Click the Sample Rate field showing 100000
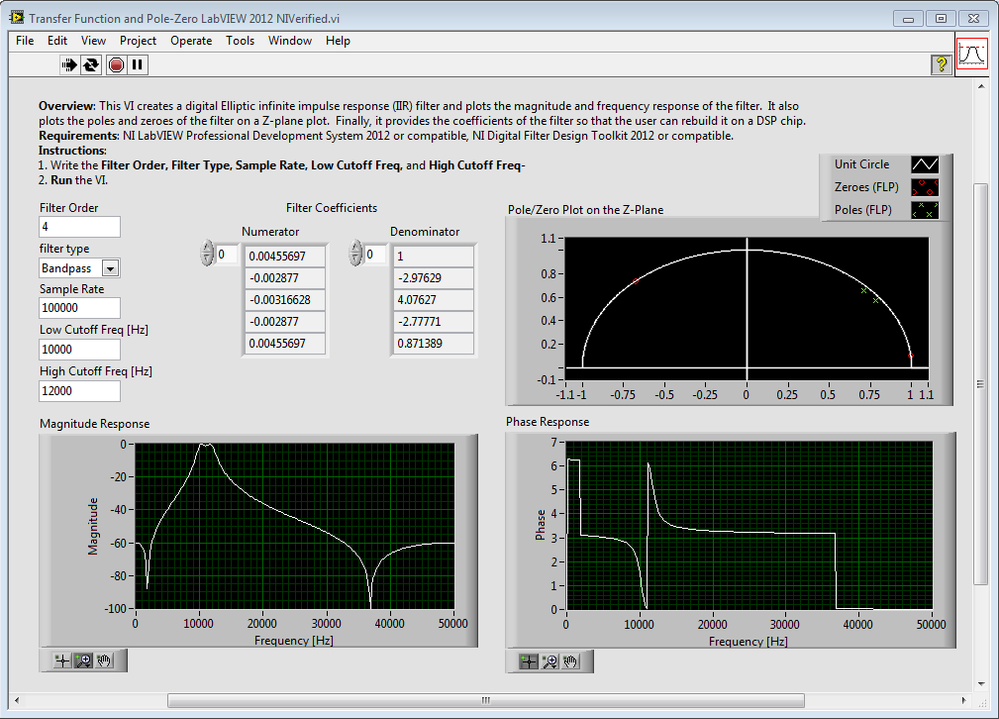The image size is (999, 719). 80,308
